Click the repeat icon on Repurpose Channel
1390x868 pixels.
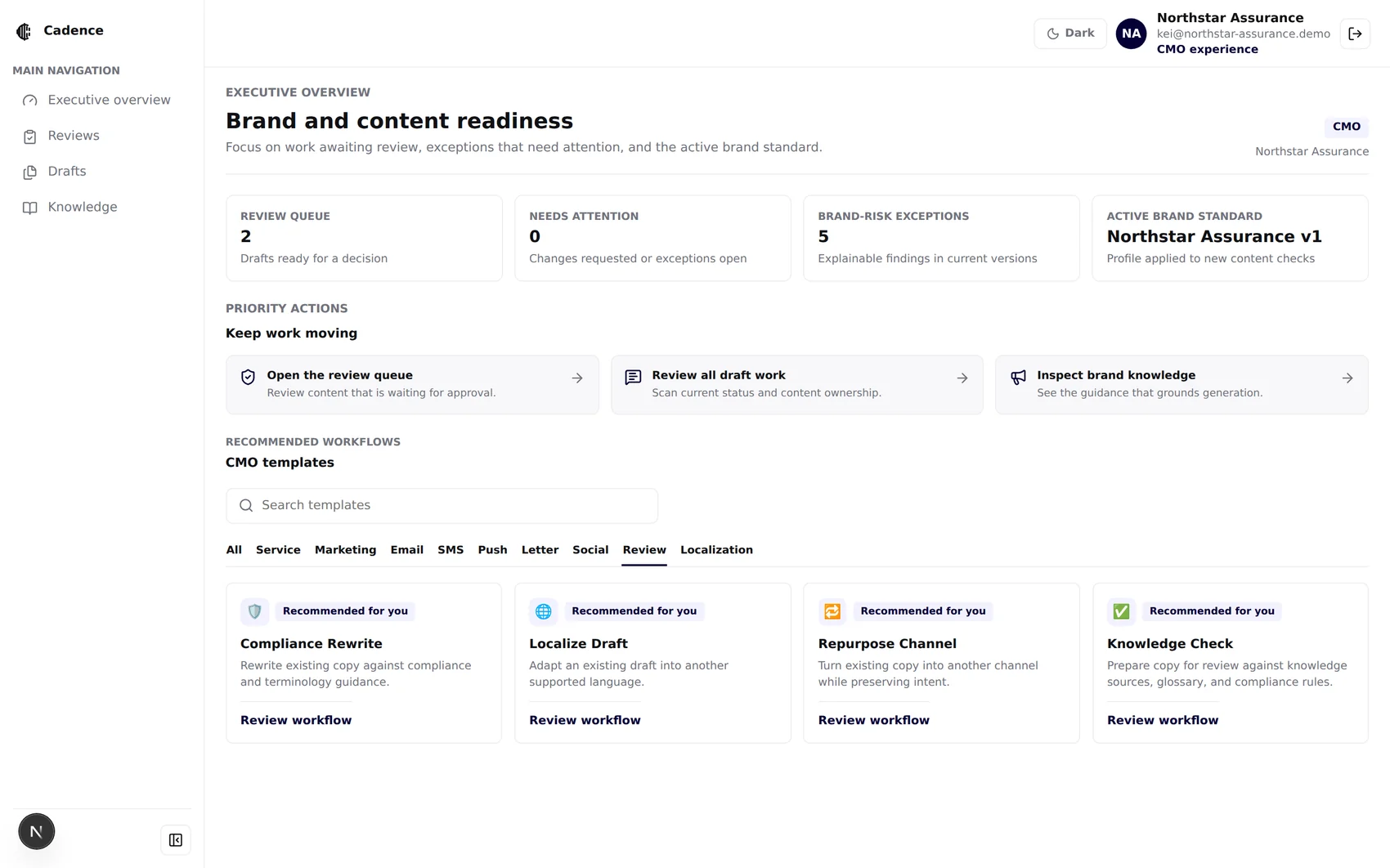[832, 611]
